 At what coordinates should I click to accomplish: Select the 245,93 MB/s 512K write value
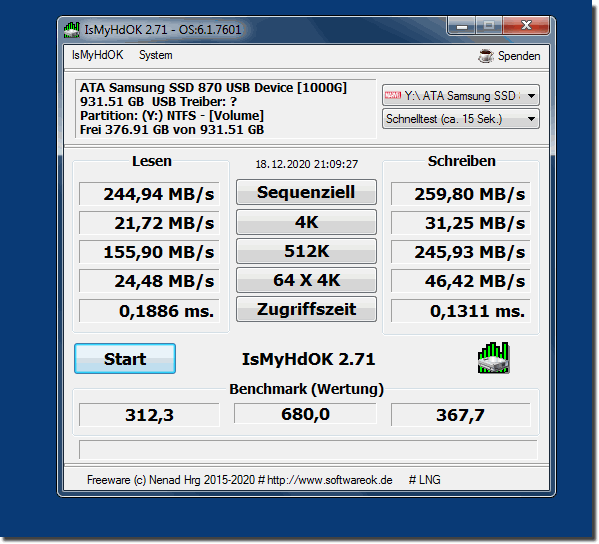tap(461, 252)
